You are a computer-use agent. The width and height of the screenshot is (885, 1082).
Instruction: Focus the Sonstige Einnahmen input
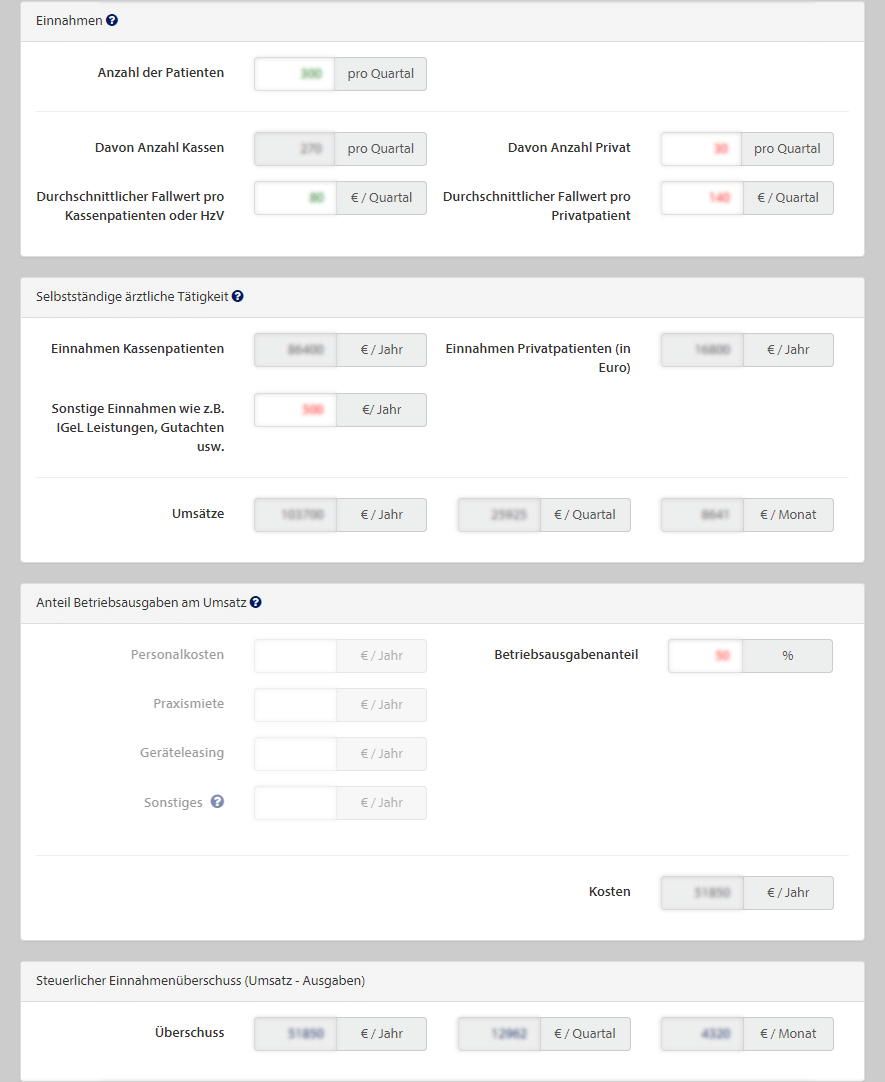click(x=295, y=410)
